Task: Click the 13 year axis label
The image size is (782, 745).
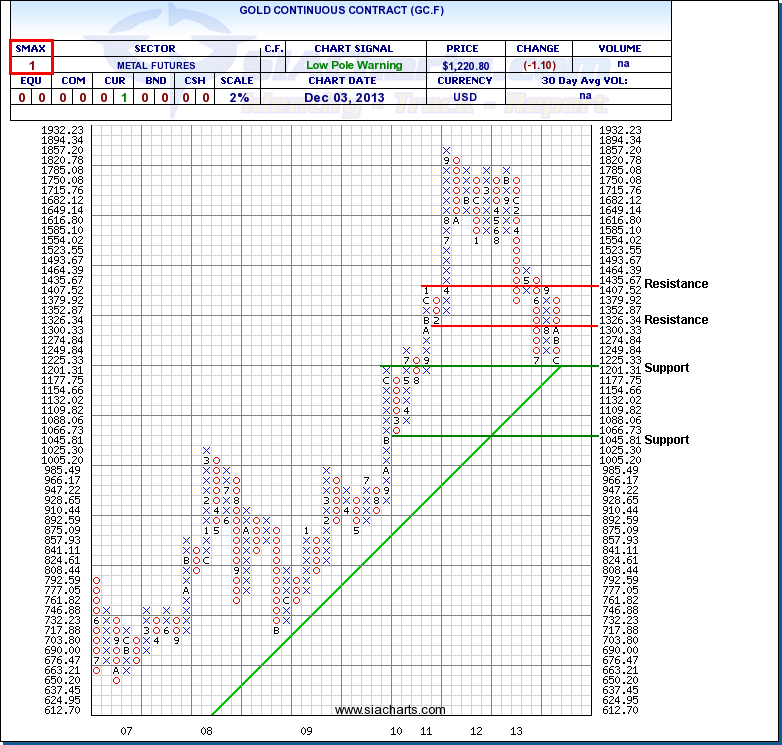Action: click(x=515, y=732)
